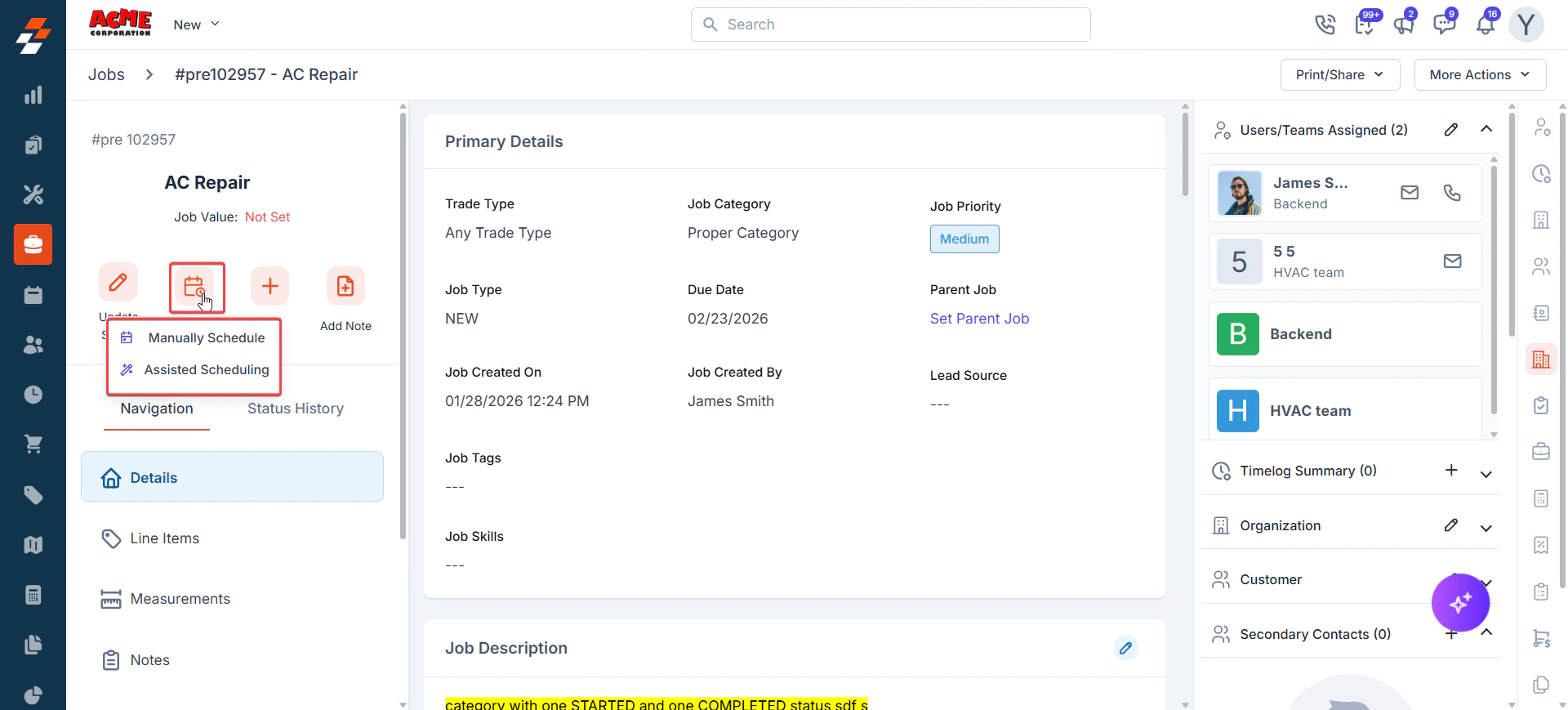Image resolution: width=1568 pixels, height=710 pixels.
Task: Open the AI assistant sparkle button
Action: point(1460,603)
